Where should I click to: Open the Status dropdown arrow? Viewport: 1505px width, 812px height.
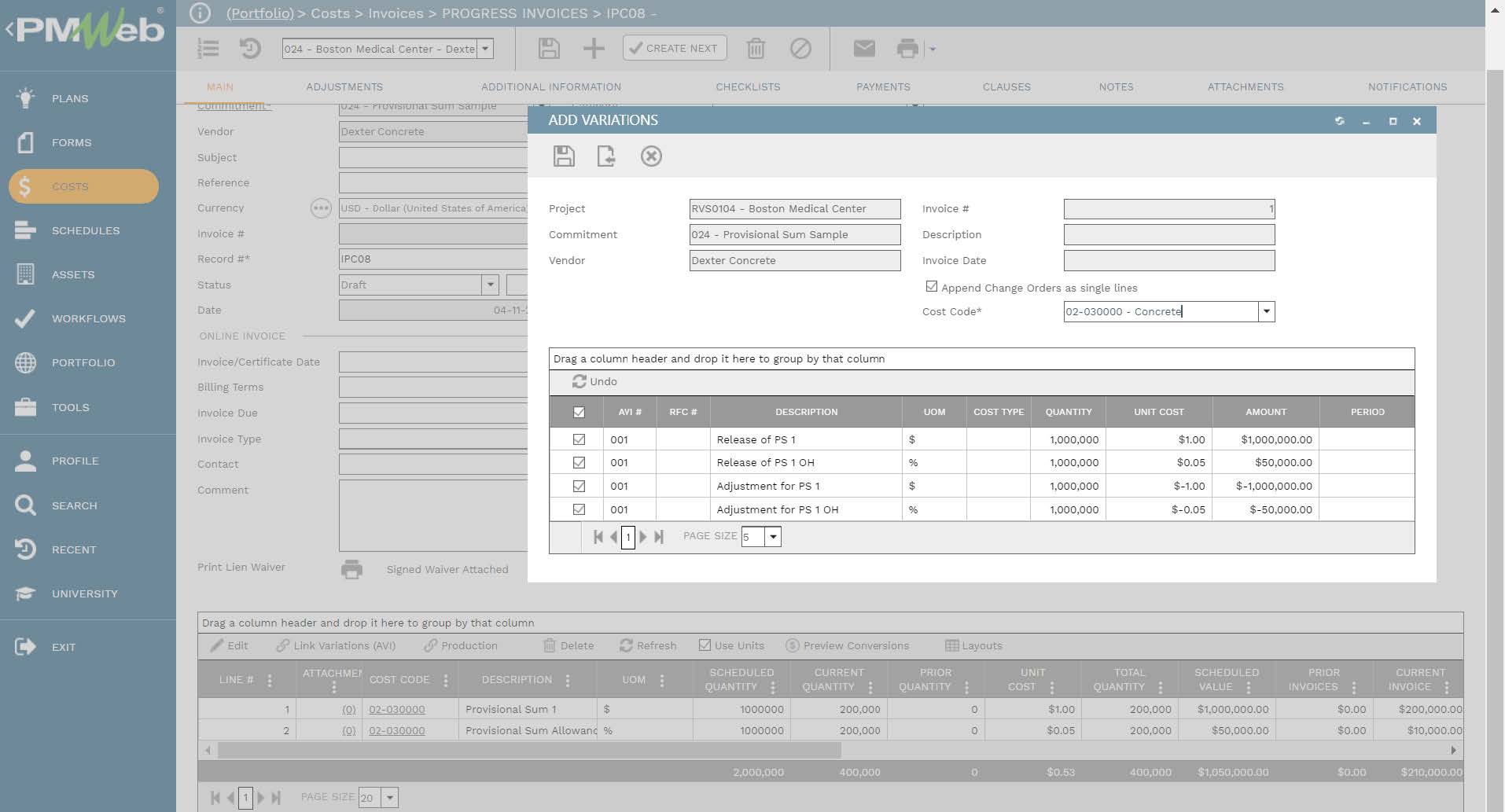click(490, 285)
